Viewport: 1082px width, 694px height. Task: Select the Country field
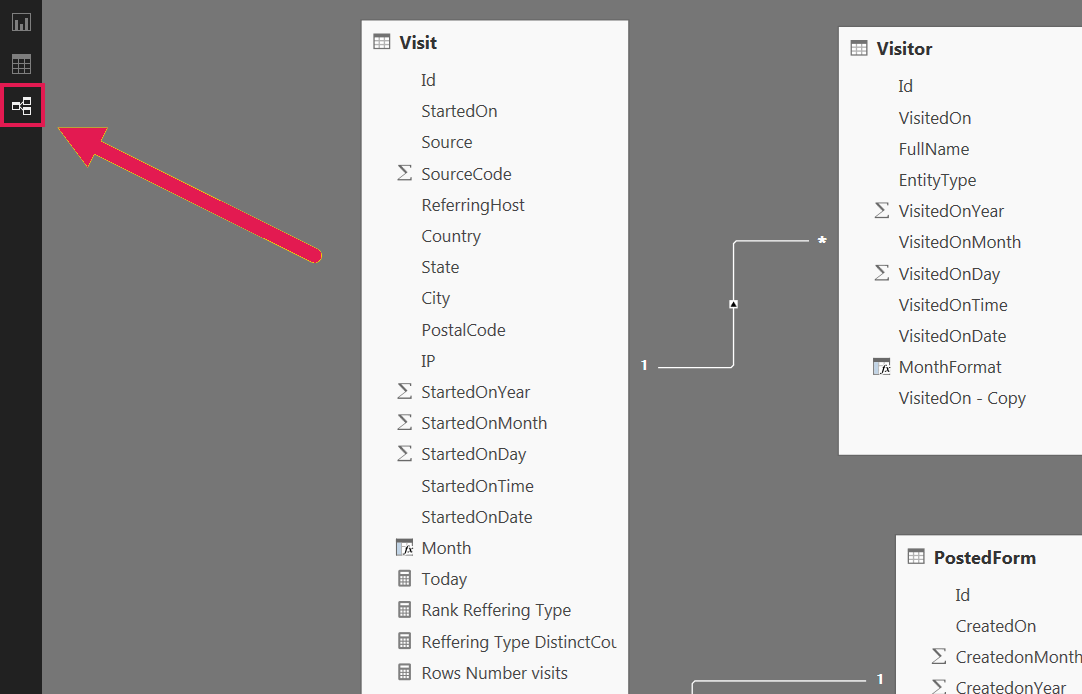coord(451,236)
